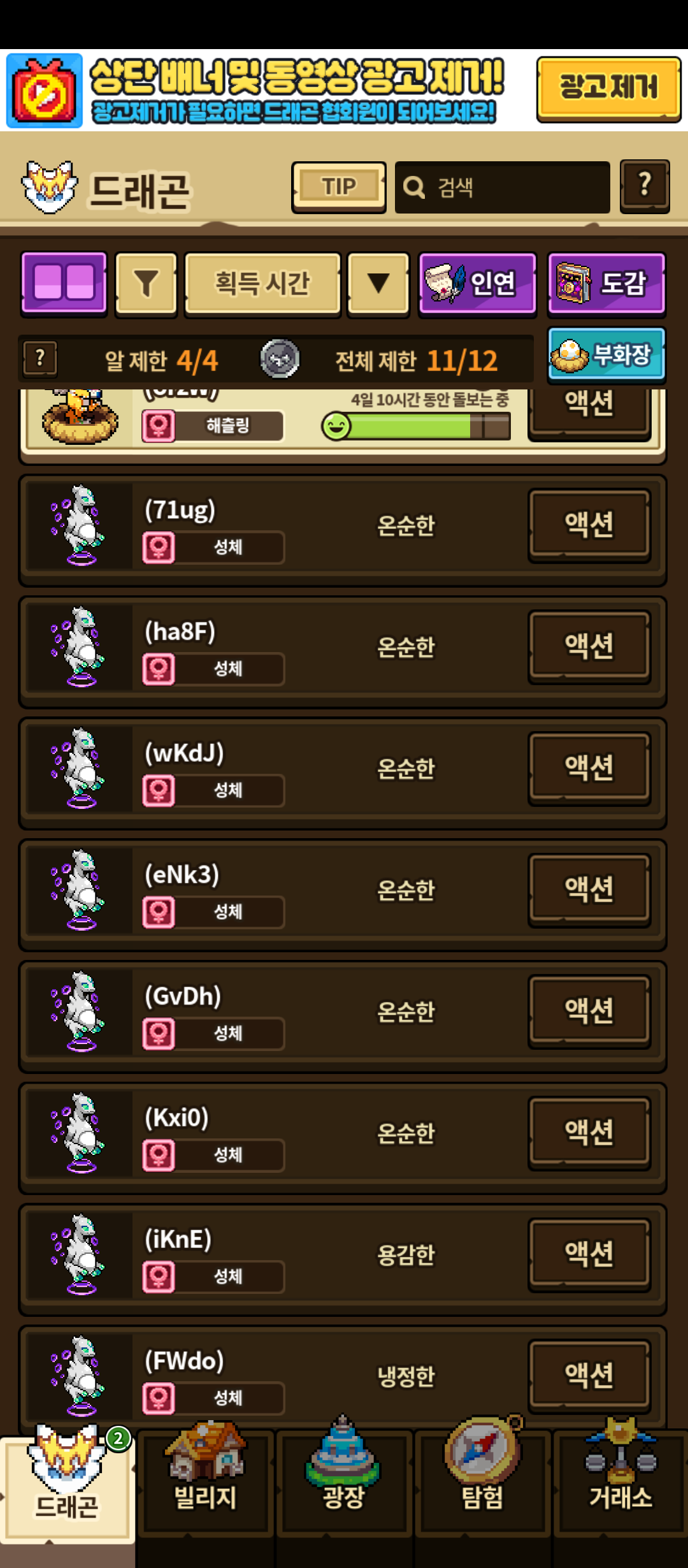The image size is (688, 1568).
Task: Open the 획득 시간 sort dropdown
Action: click(262, 284)
